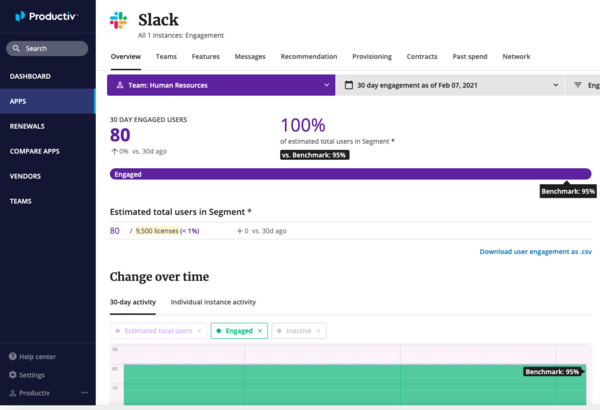Toggle the Estimated total users series
Screen dimensions: 600x410
click(158, 331)
